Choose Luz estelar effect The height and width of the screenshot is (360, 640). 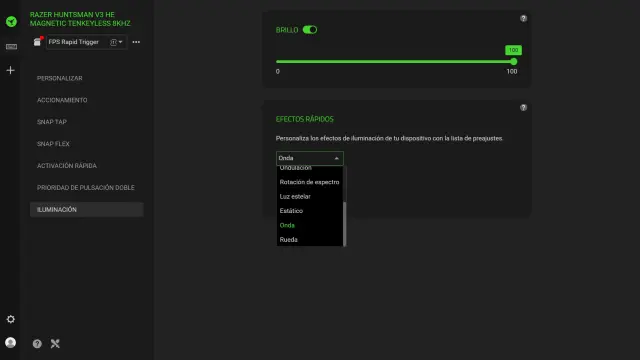tap(309, 196)
